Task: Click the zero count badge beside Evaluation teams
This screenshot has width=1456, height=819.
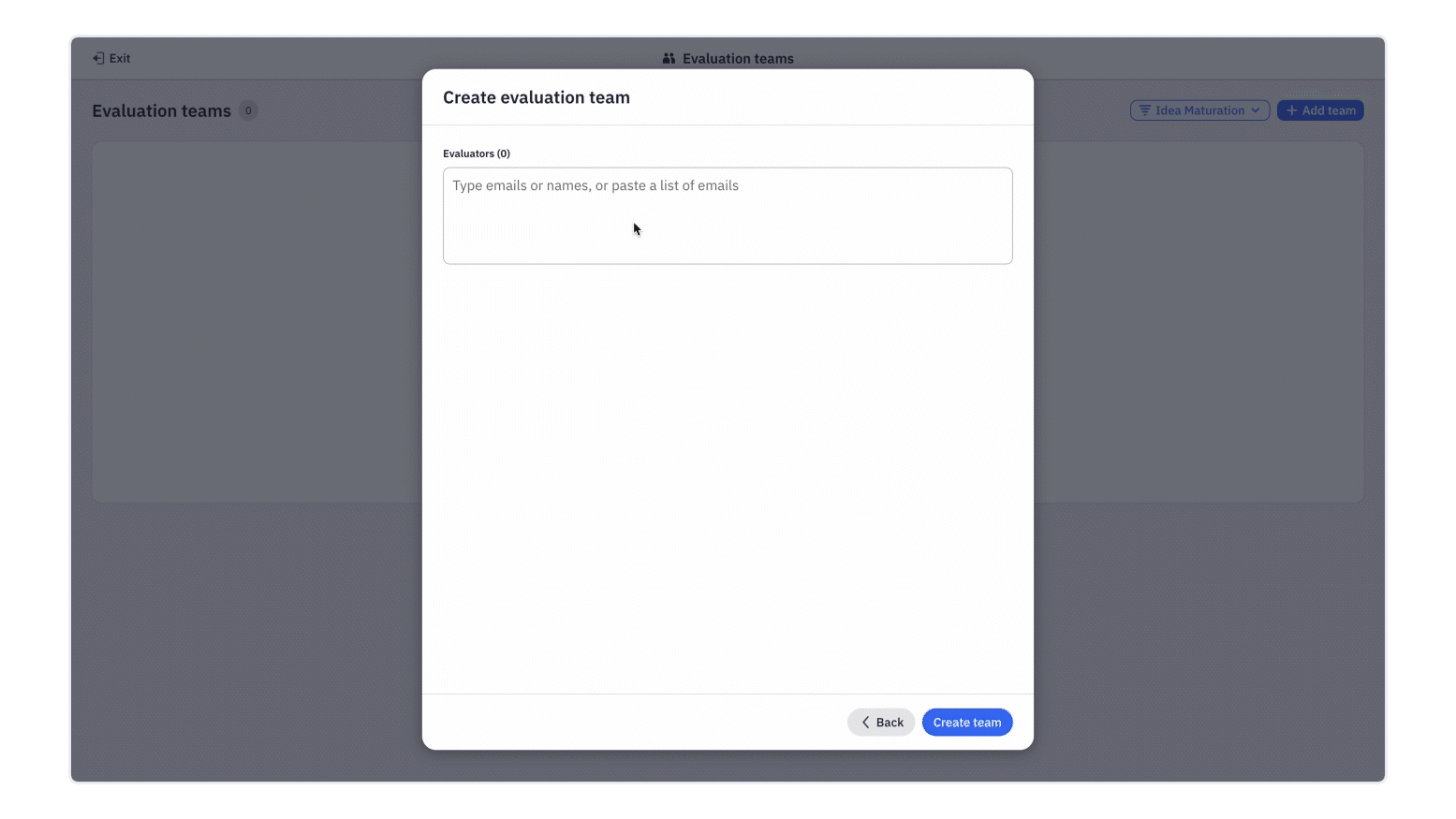Action: coord(248,110)
